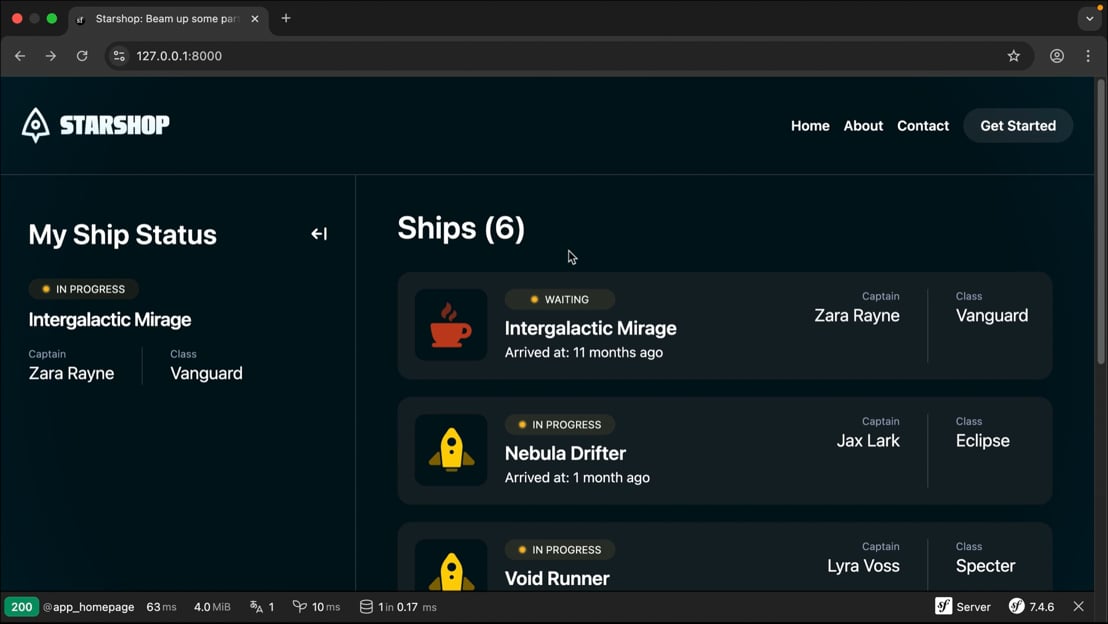Select the Void Runner rocket icon
1108x624 pixels.
point(451,565)
